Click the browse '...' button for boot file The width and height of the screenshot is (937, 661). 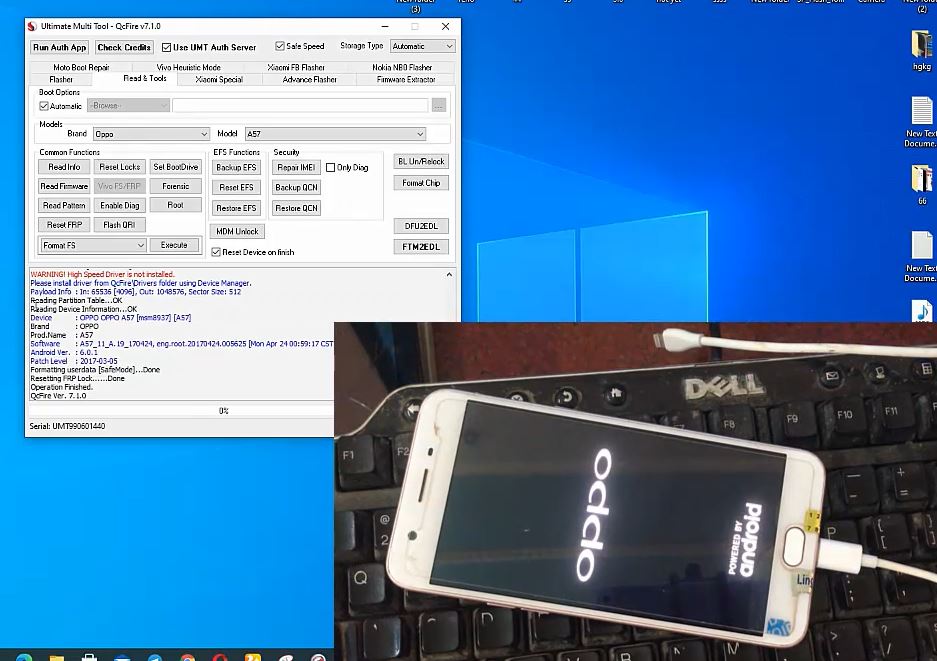pyautogui.click(x=439, y=106)
